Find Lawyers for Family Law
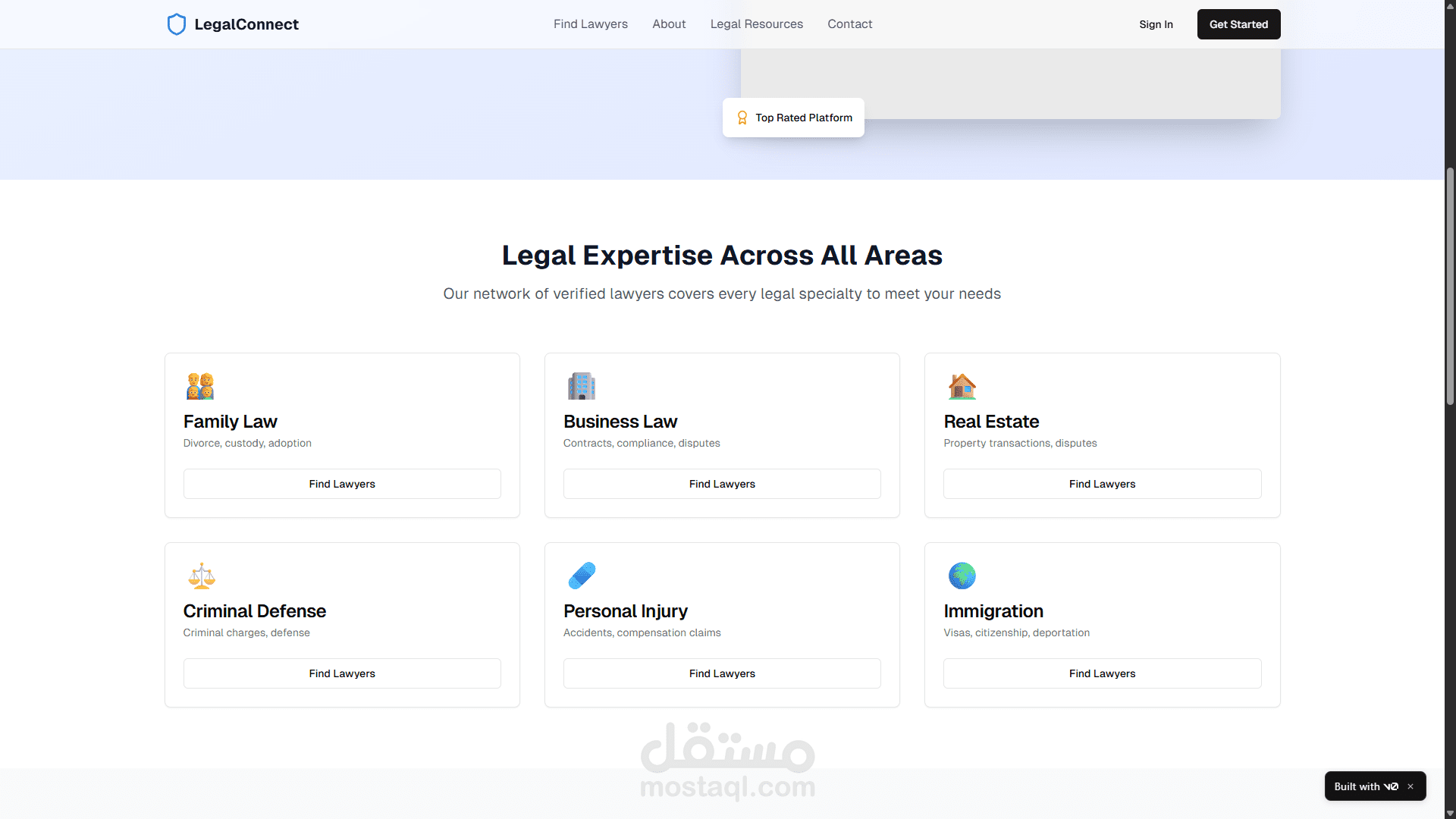 (342, 484)
